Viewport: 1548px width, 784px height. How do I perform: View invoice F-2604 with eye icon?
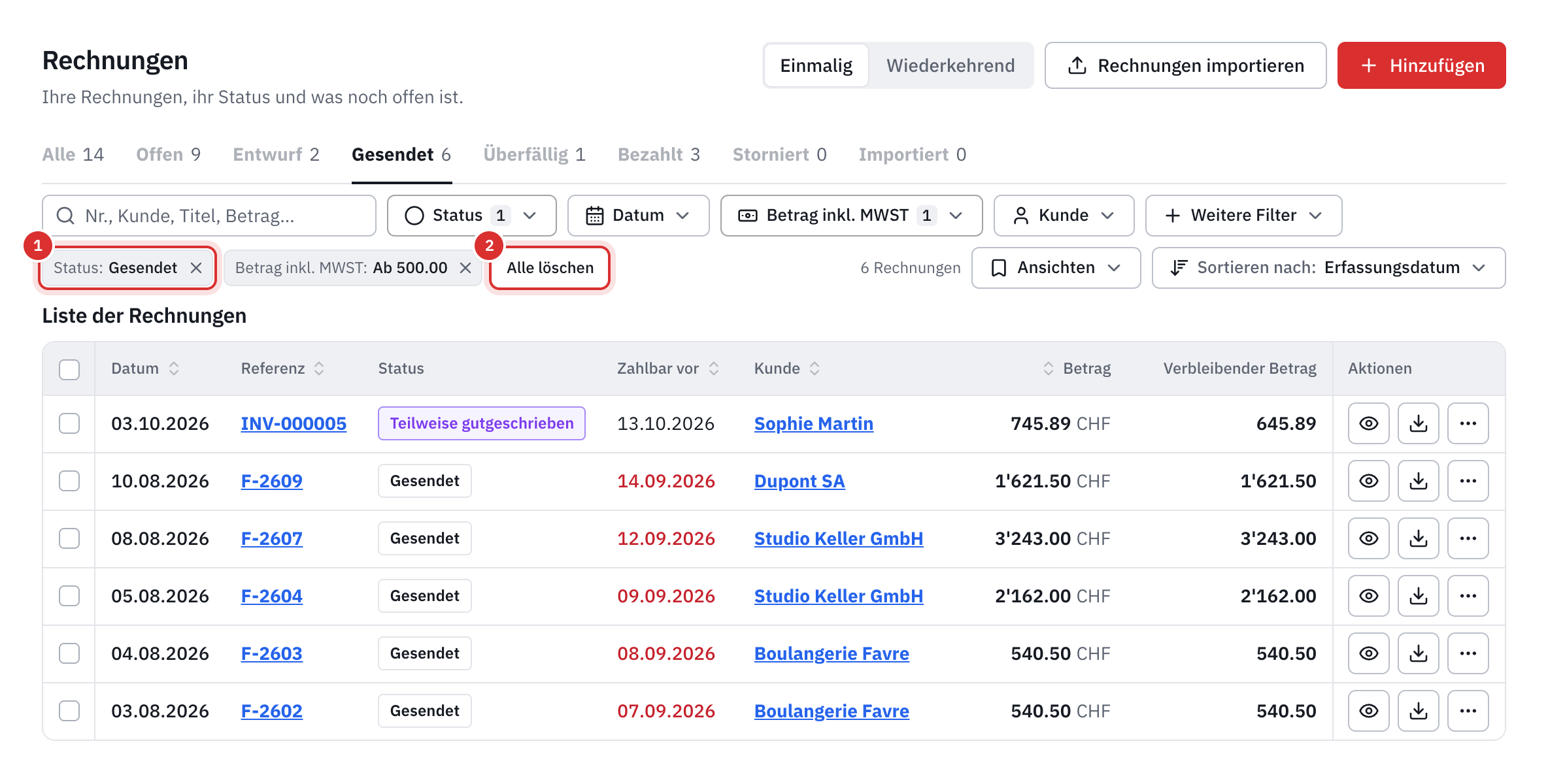click(1368, 596)
